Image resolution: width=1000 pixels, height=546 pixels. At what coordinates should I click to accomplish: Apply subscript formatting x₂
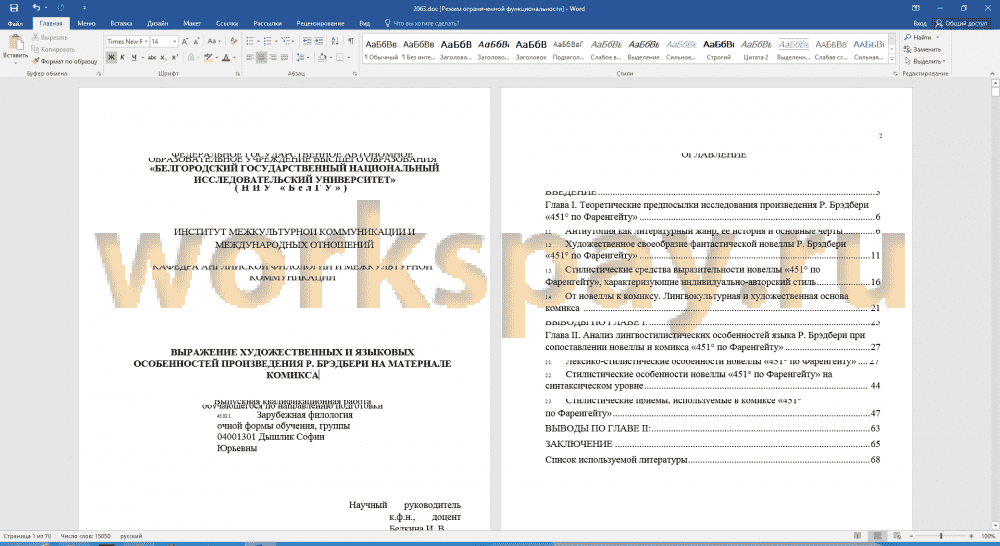point(164,57)
